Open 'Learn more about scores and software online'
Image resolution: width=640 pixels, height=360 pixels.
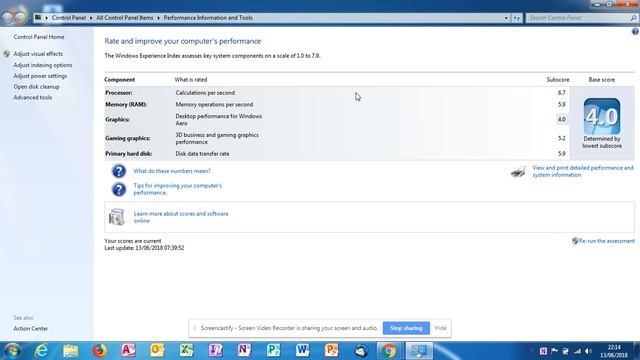click(181, 217)
